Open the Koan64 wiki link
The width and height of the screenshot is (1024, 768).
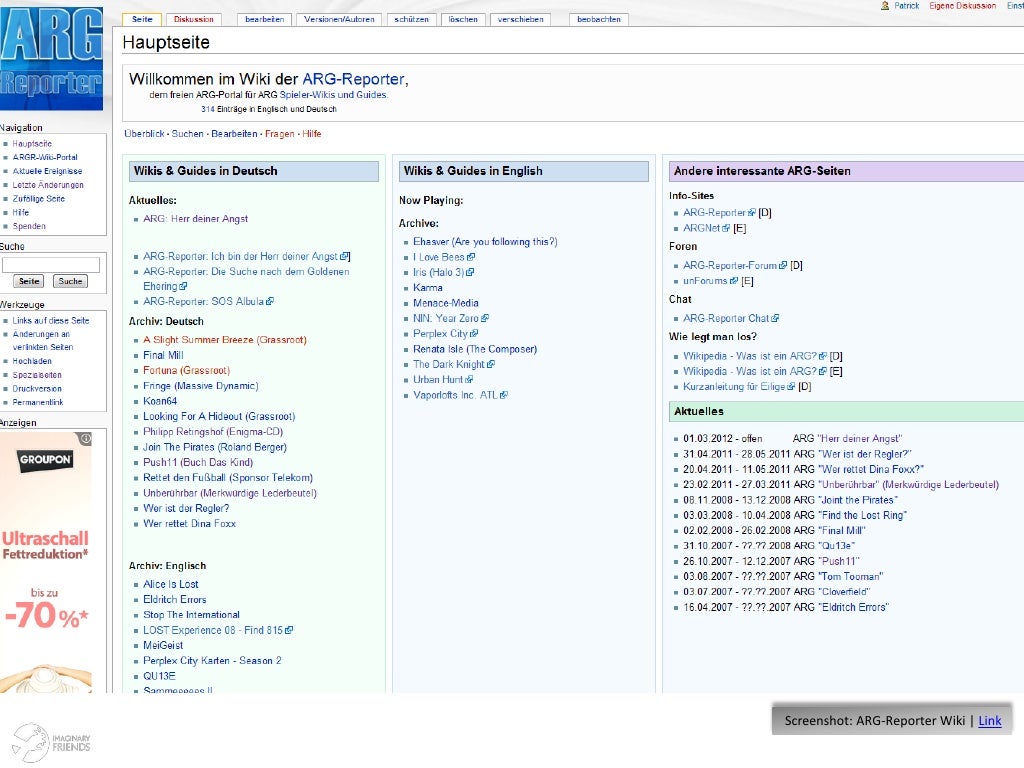[x=160, y=401]
